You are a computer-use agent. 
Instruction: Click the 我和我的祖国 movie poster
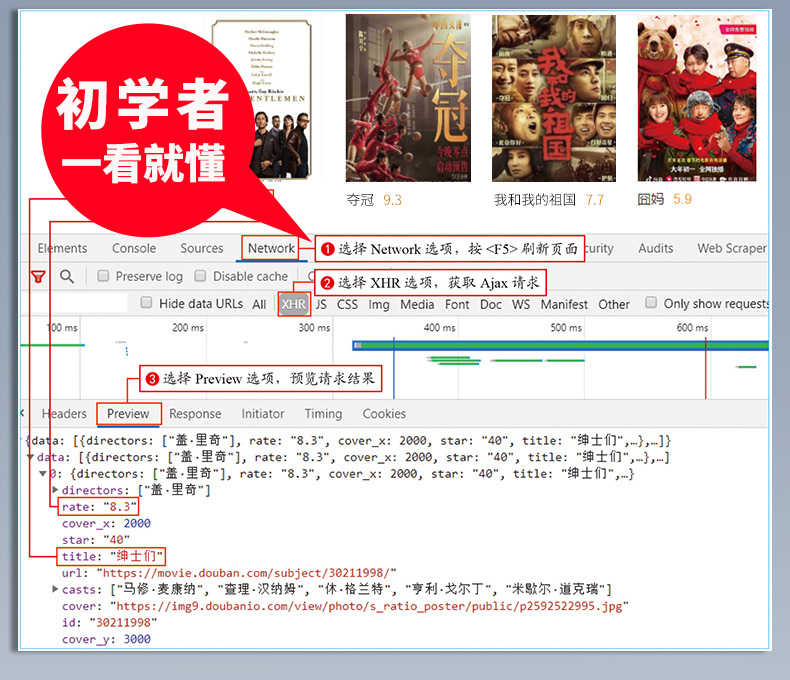click(x=554, y=98)
